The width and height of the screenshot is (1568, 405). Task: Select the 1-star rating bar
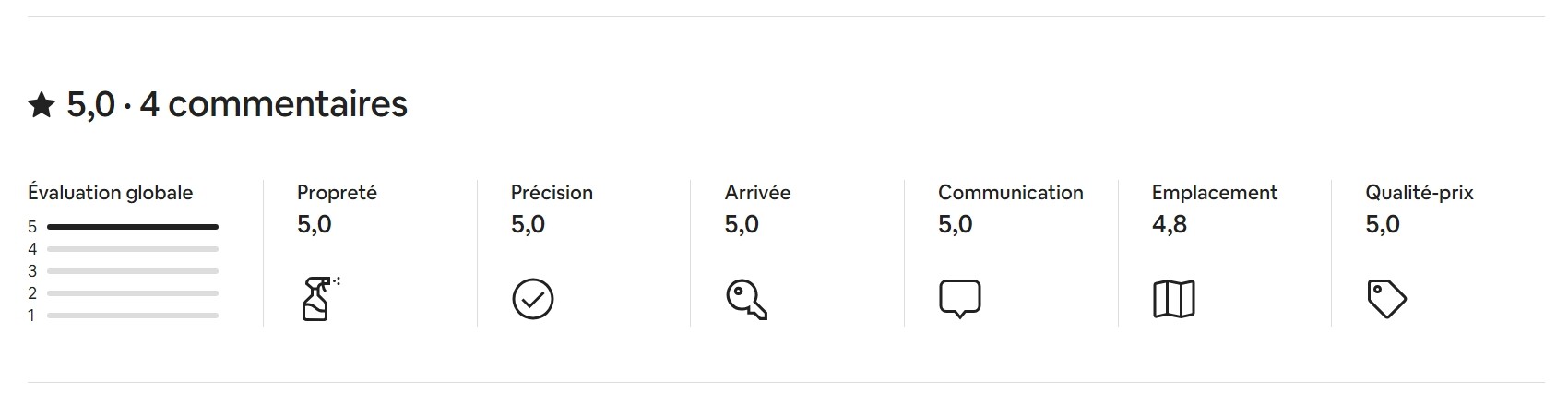(132, 316)
